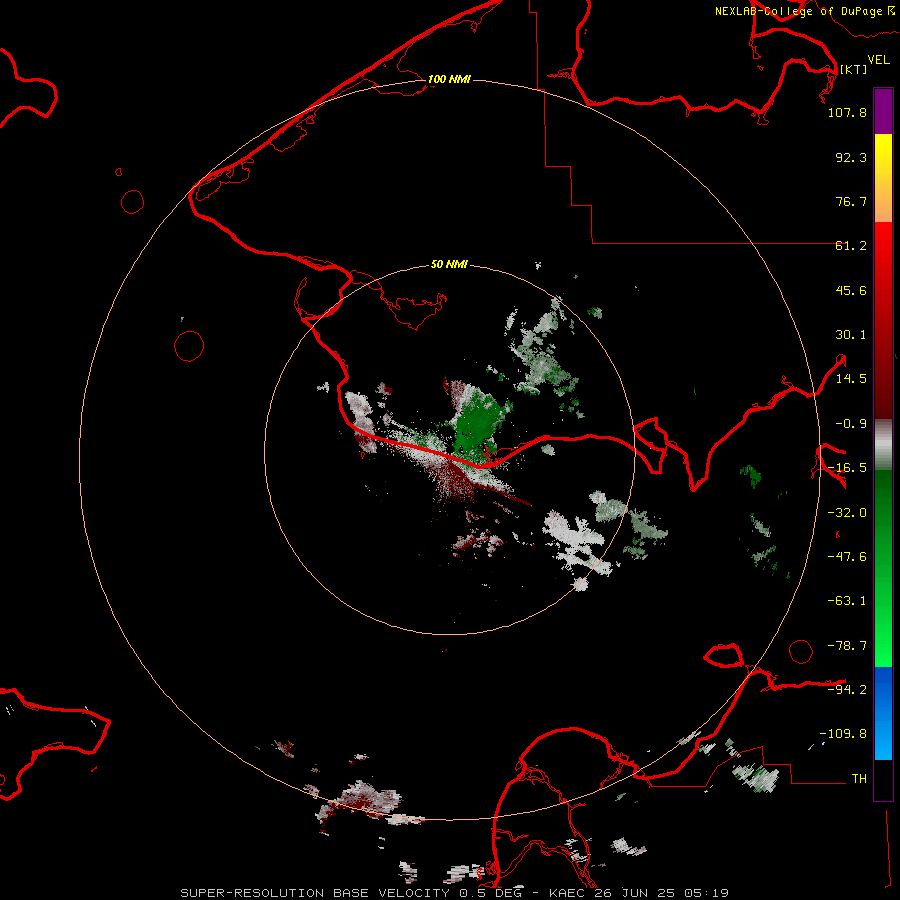900x900 pixels.
Task: Click the 92.3 velocity scale value
Action: (x=851, y=157)
